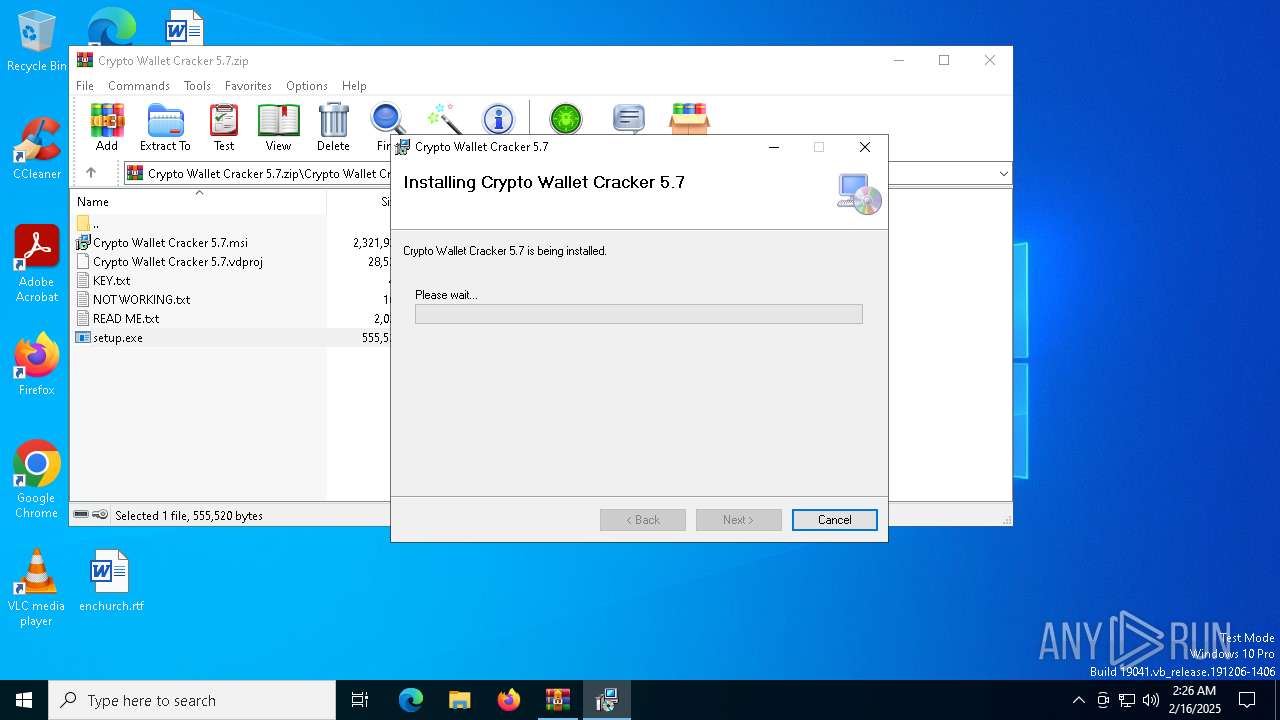1280x720 pixels.
Task: Click the disabled Back button
Action: 643,520
